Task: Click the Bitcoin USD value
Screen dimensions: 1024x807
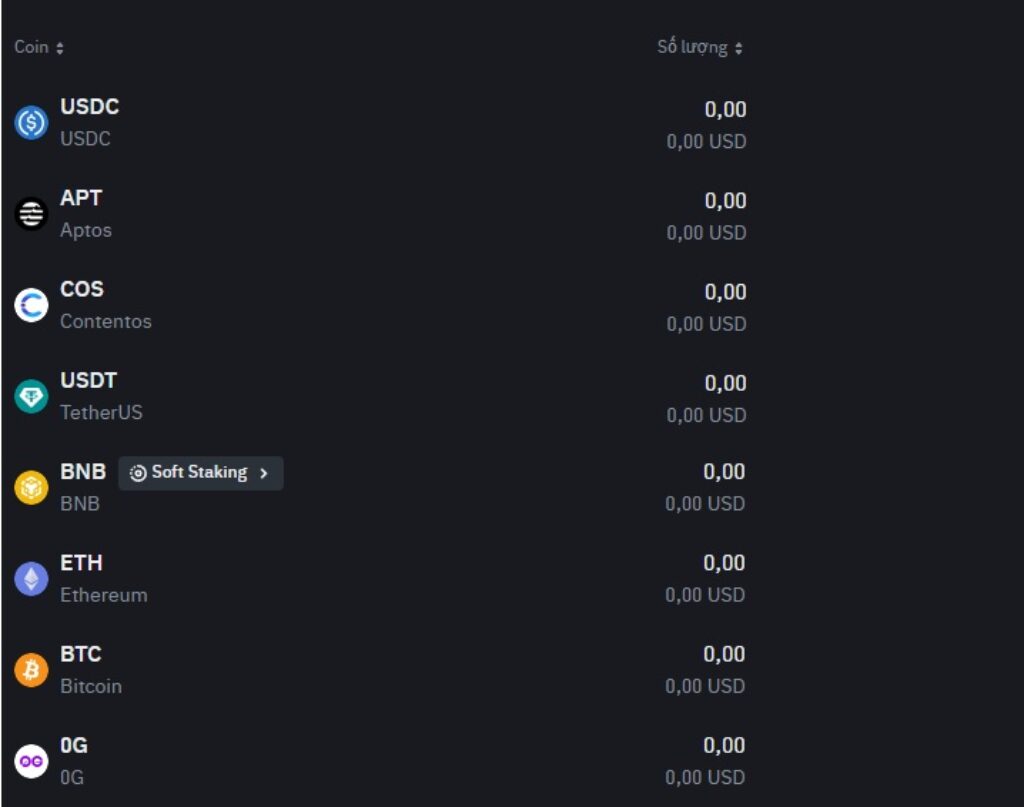Action: 705,686
